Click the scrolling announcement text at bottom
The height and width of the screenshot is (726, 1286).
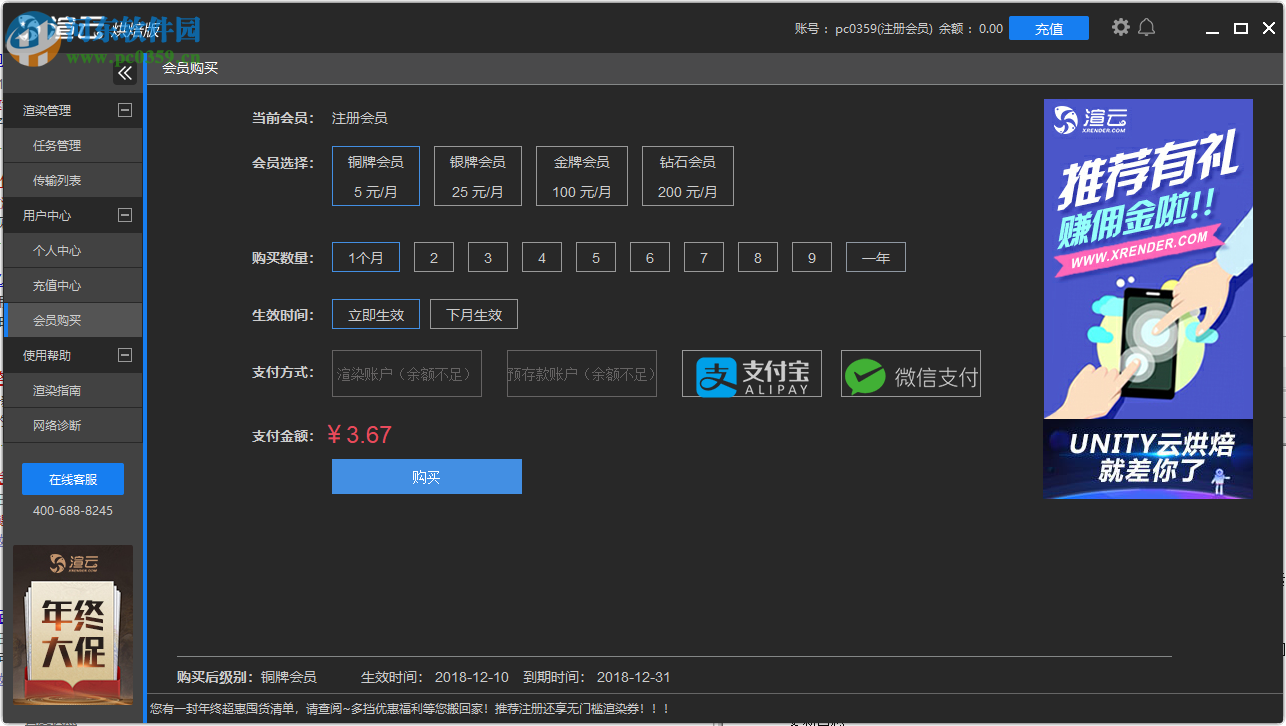point(410,709)
